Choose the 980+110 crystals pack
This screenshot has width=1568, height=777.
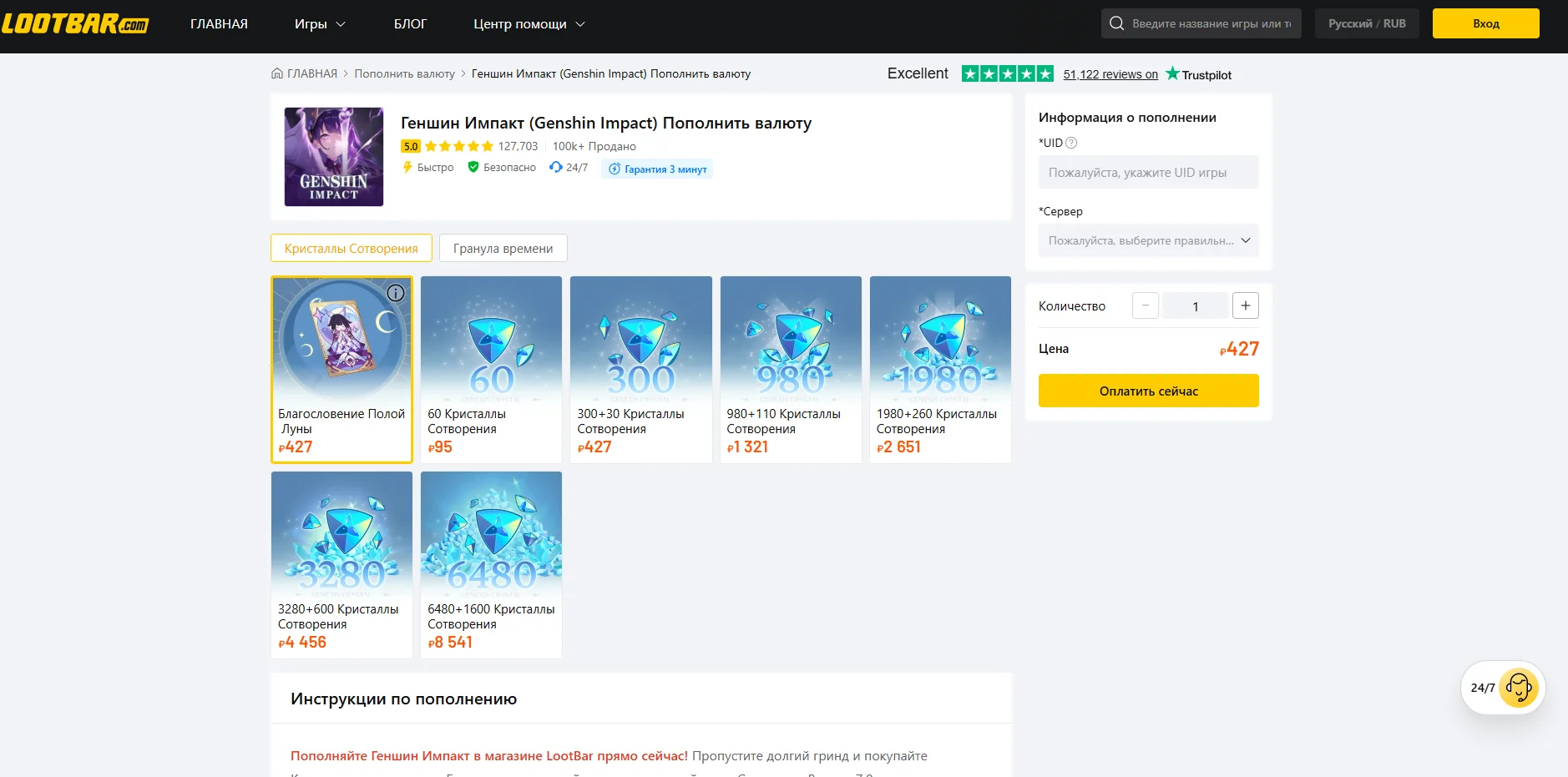click(791, 370)
